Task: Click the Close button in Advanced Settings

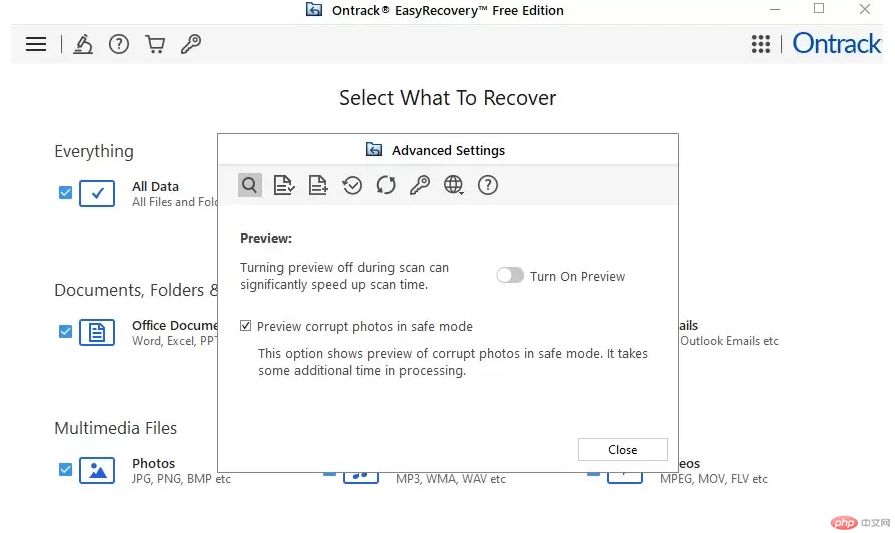Action: pos(623,450)
